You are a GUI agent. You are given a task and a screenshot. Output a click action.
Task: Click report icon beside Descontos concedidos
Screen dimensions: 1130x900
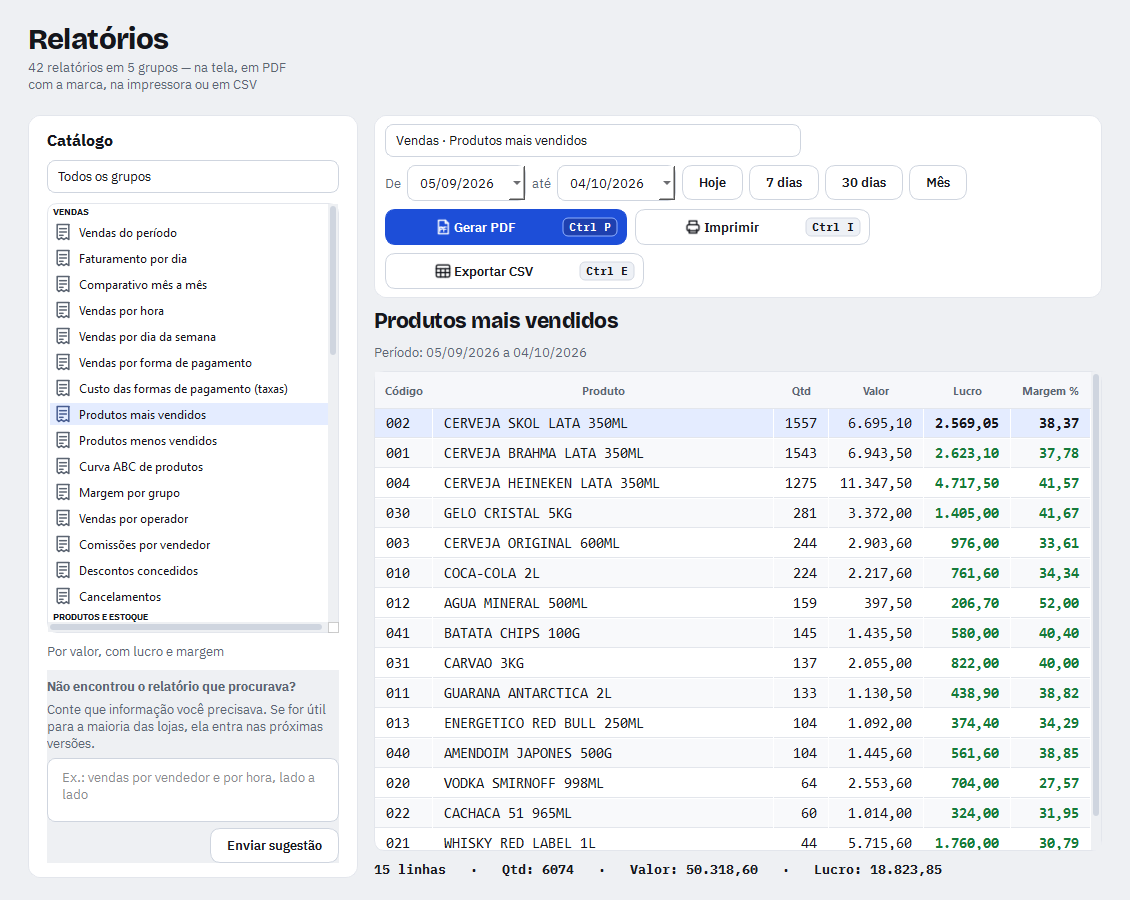tap(63, 571)
